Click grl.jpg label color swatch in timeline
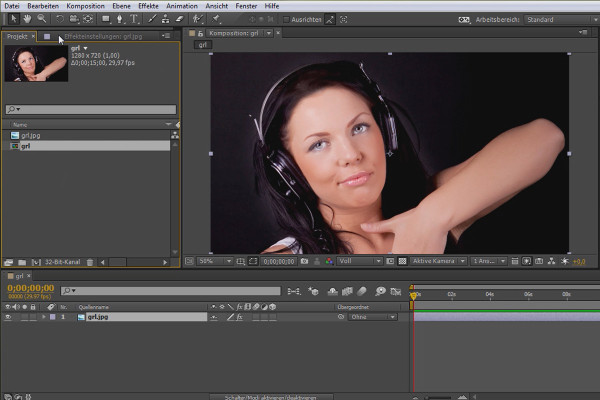 (x=53, y=317)
